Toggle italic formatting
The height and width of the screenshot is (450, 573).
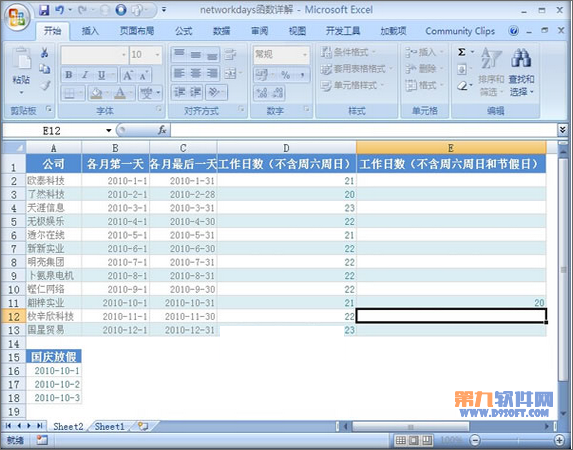[x=85, y=75]
